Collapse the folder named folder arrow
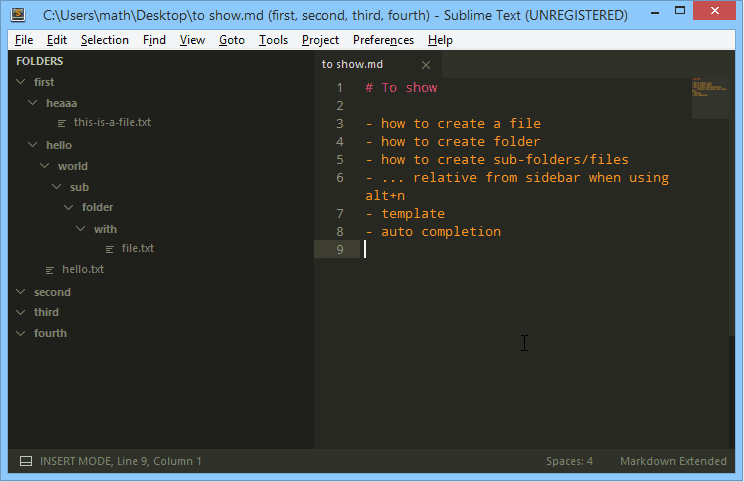Viewport: 744px width, 482px height. point(68,207)
